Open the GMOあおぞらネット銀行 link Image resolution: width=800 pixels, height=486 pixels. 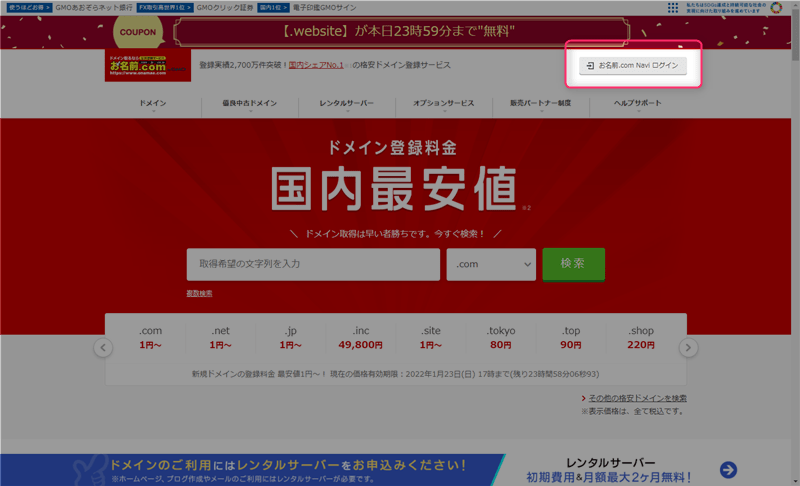click(x=93, y=8)
